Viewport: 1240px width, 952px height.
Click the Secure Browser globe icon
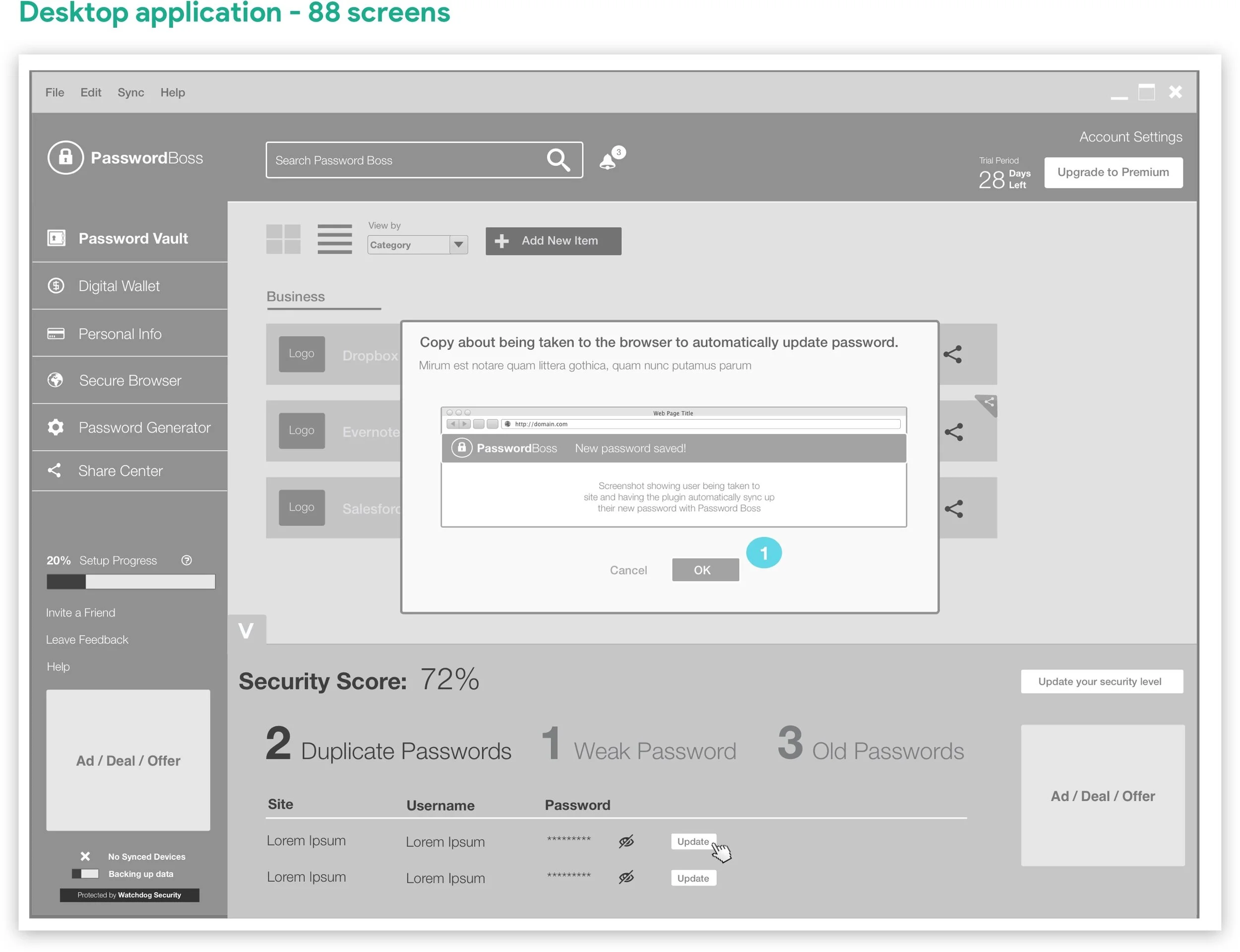coord(56,380)
